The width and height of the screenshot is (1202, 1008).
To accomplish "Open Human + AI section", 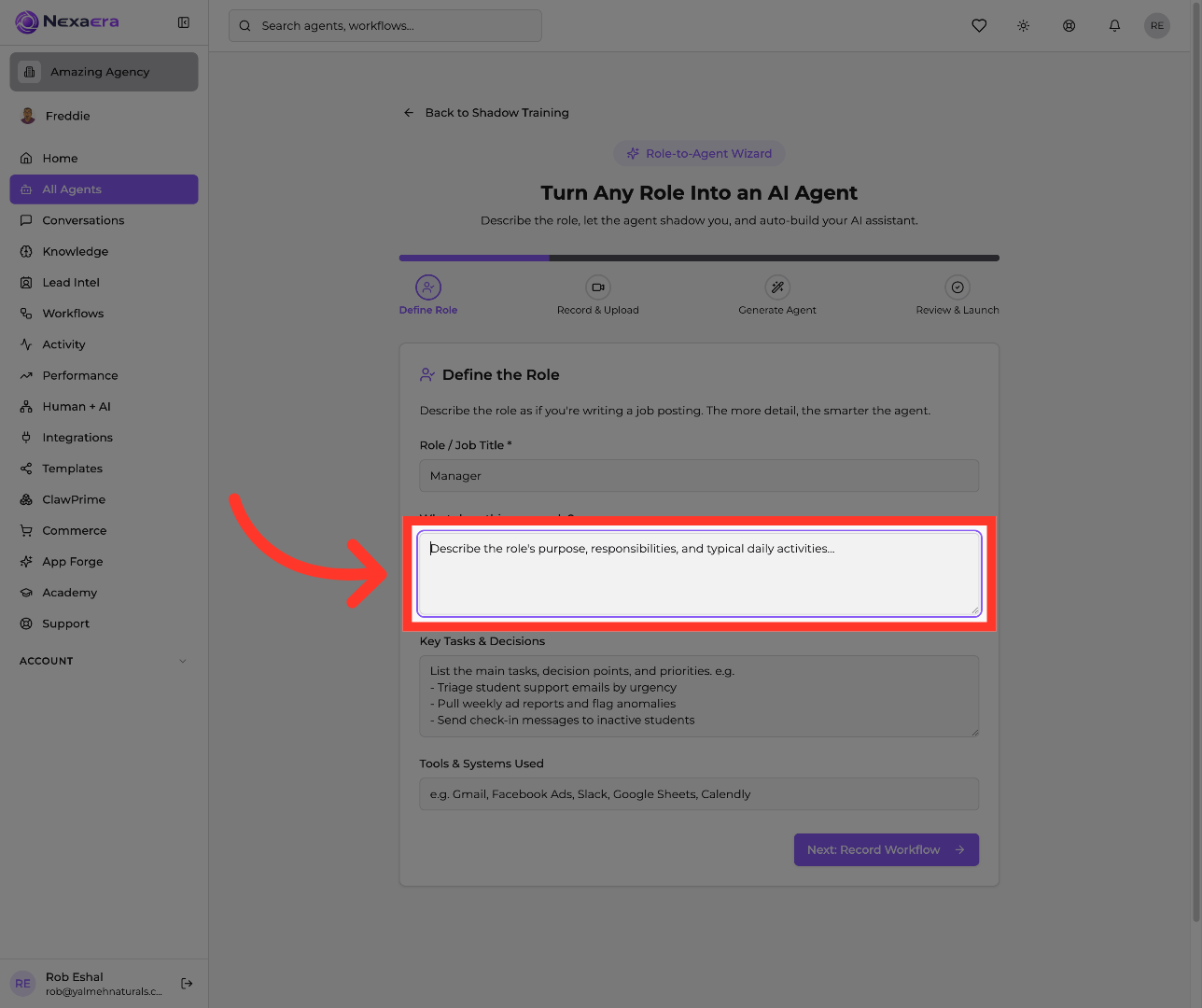I will [x=104, y=407].
